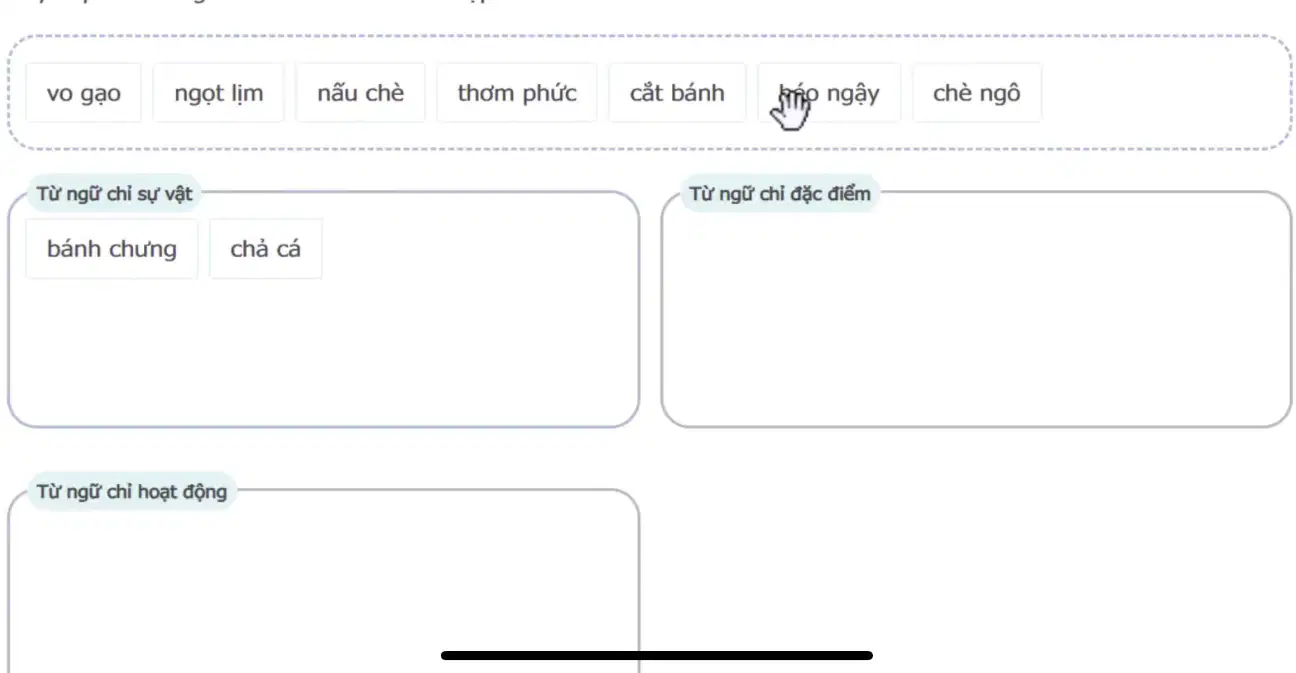Screen dimensions: 1296x673
Task: Click the "nấu chè" word chip
Action: [x=360, y=93]
